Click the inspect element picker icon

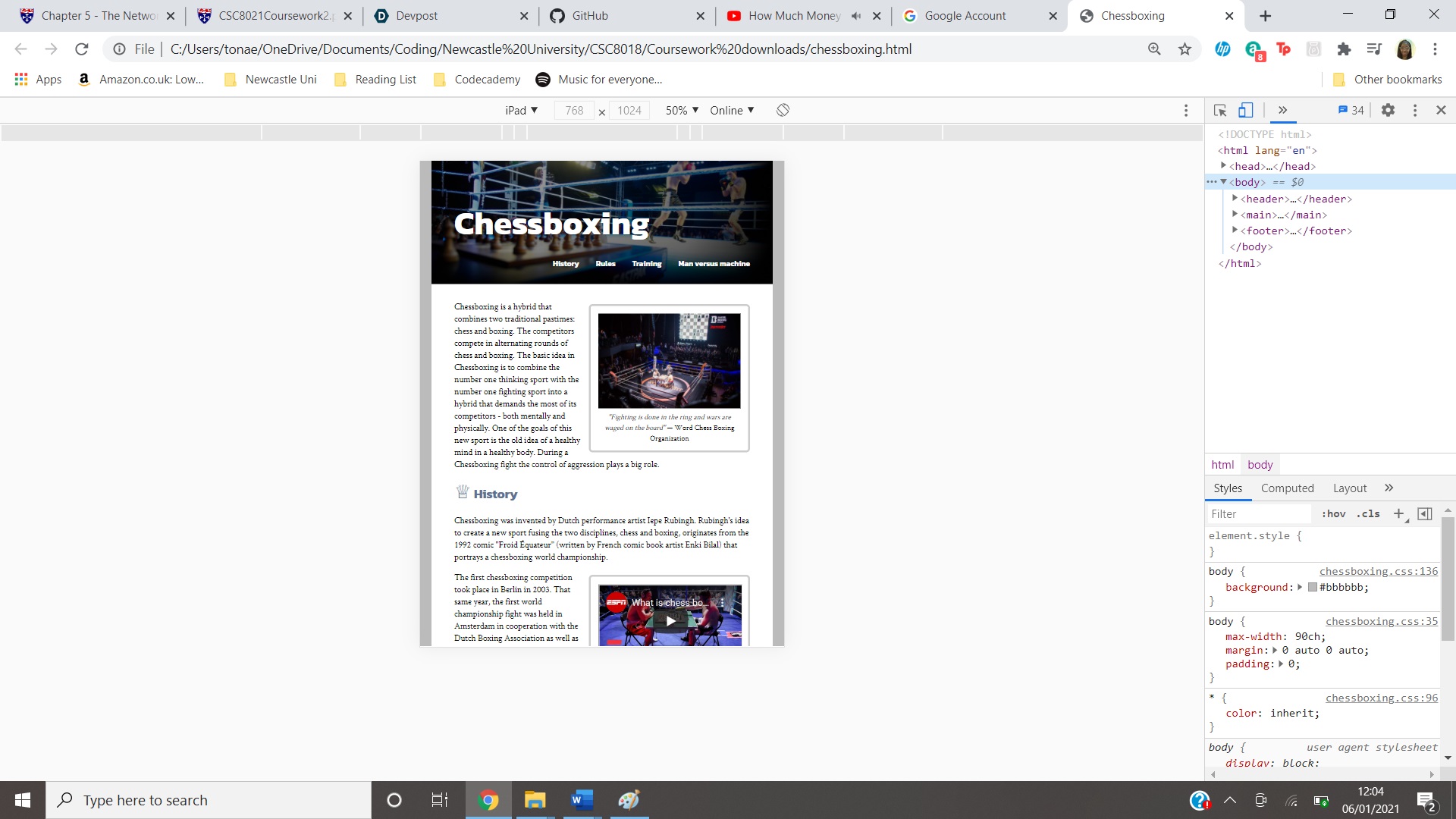[x=1220, y=111]
